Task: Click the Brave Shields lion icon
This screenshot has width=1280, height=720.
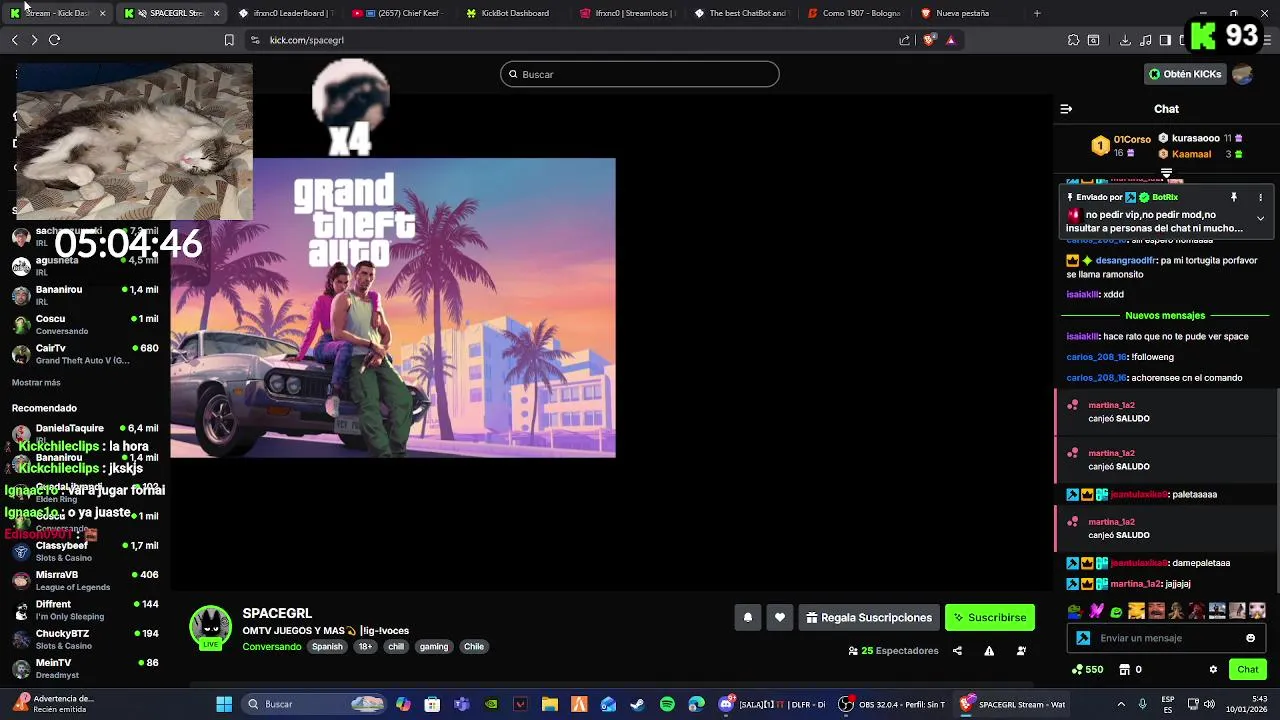Action: pyautogui.click(x=929, y=40)
